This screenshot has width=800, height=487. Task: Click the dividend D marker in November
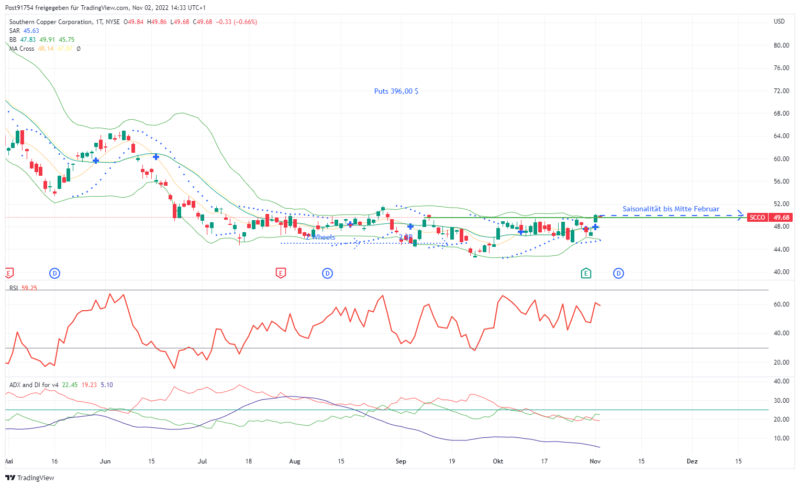point(618,272)
